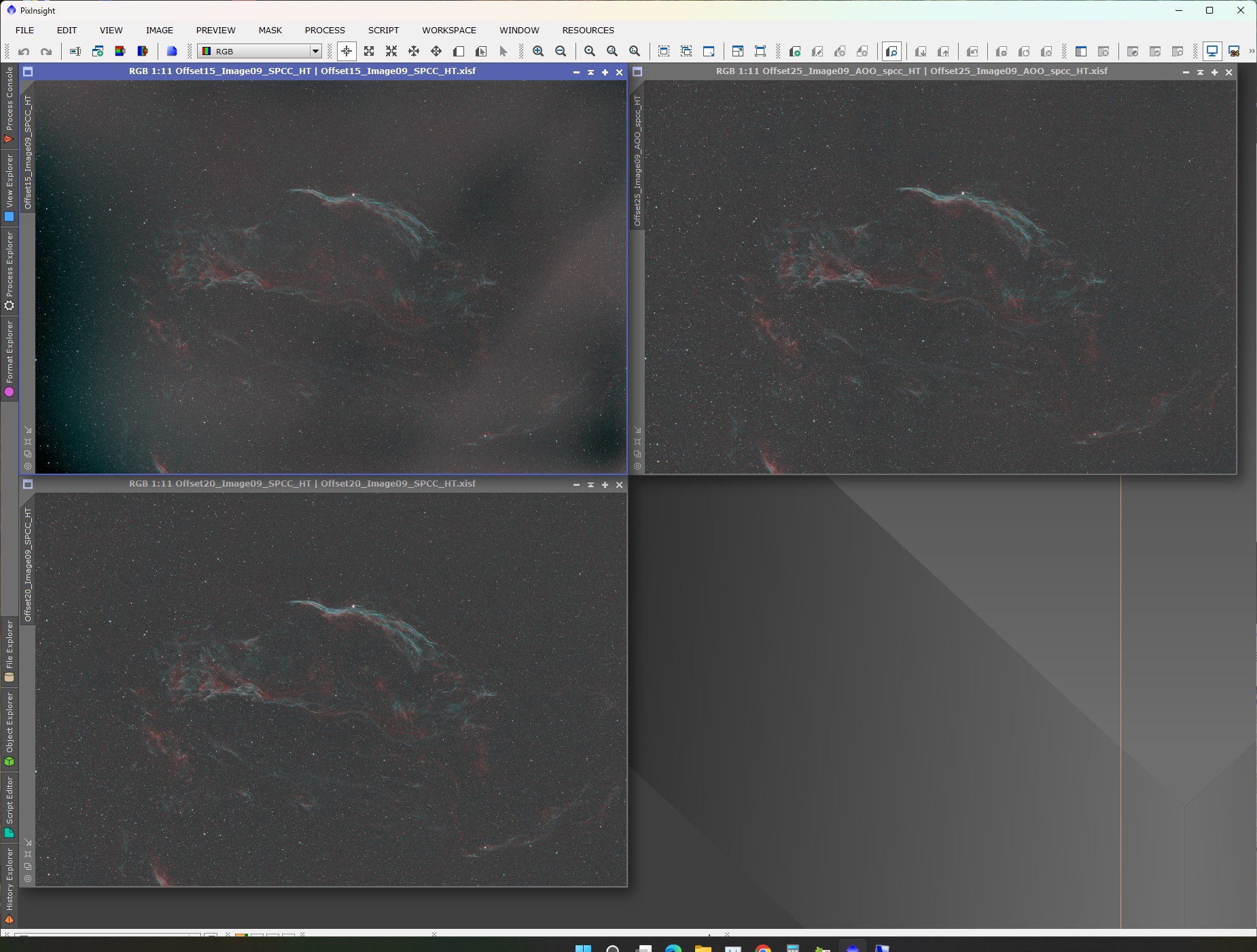1257x952 pixels.
Task: Iconize the Offset25 image window
Action: 1186,72
